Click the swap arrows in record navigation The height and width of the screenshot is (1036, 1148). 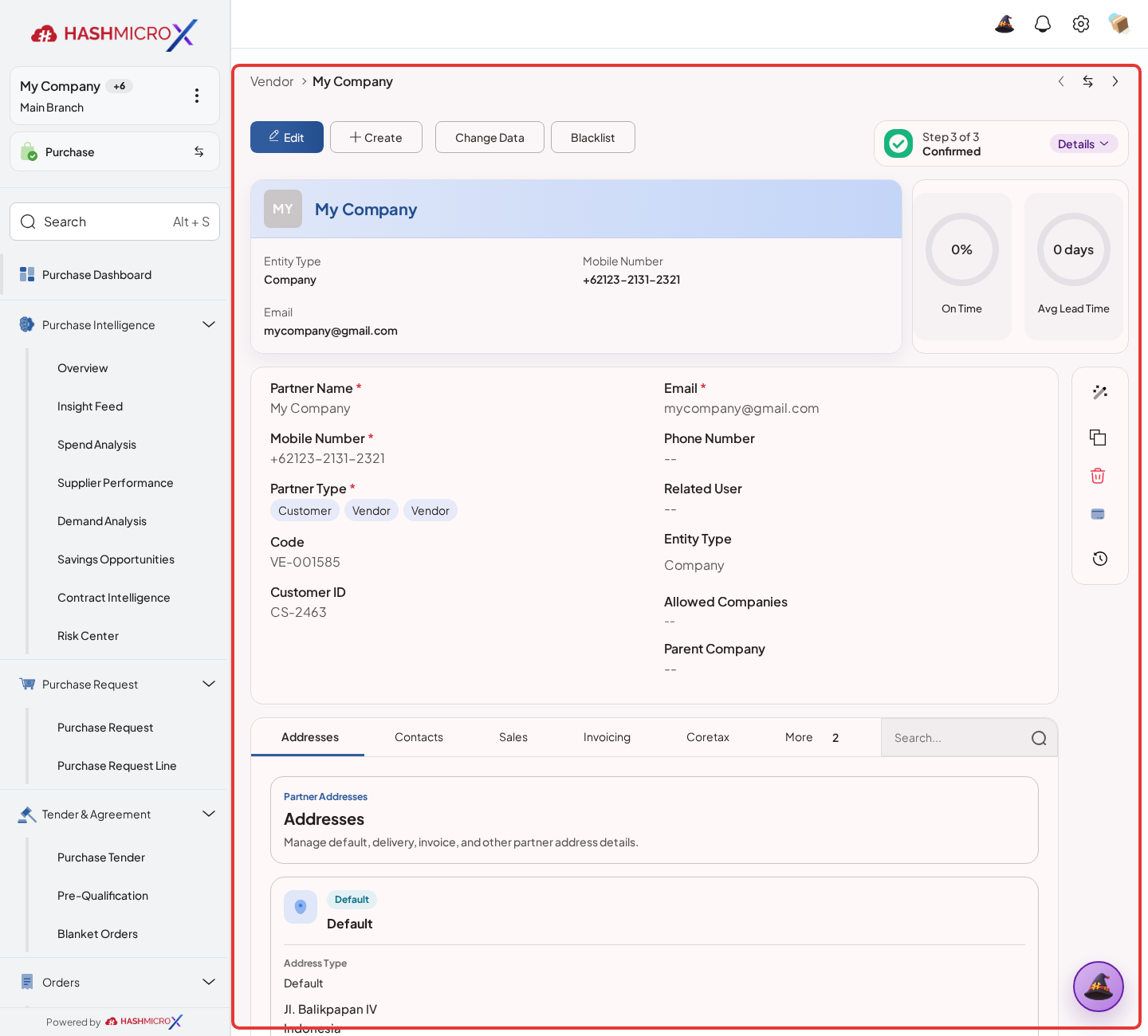pyautogui.click(x=1088, y=81)
